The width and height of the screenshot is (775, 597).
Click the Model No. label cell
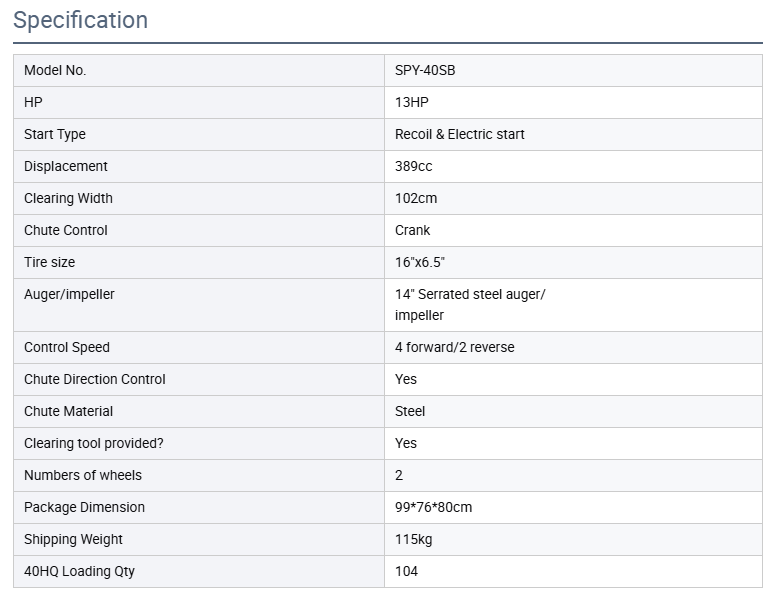click(x=55, y=70)
